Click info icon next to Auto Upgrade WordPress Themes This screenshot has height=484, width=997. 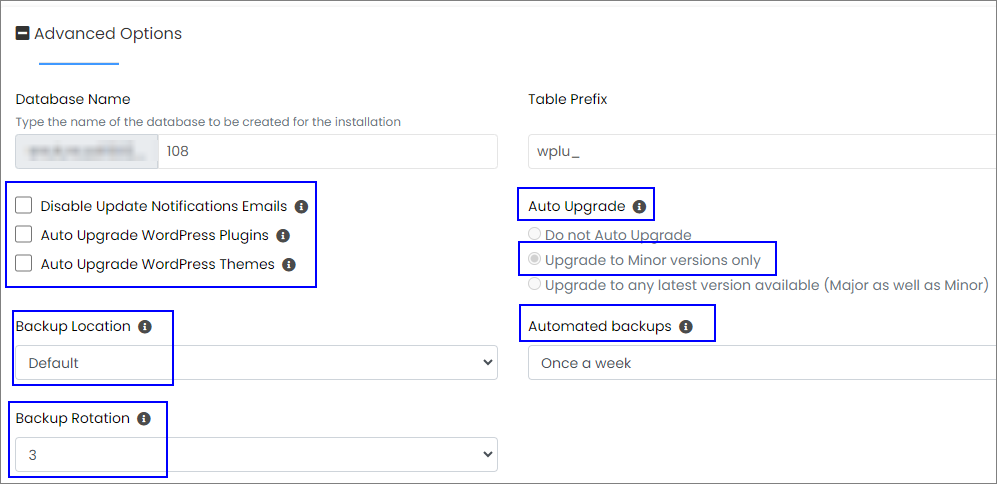(289, 265)
